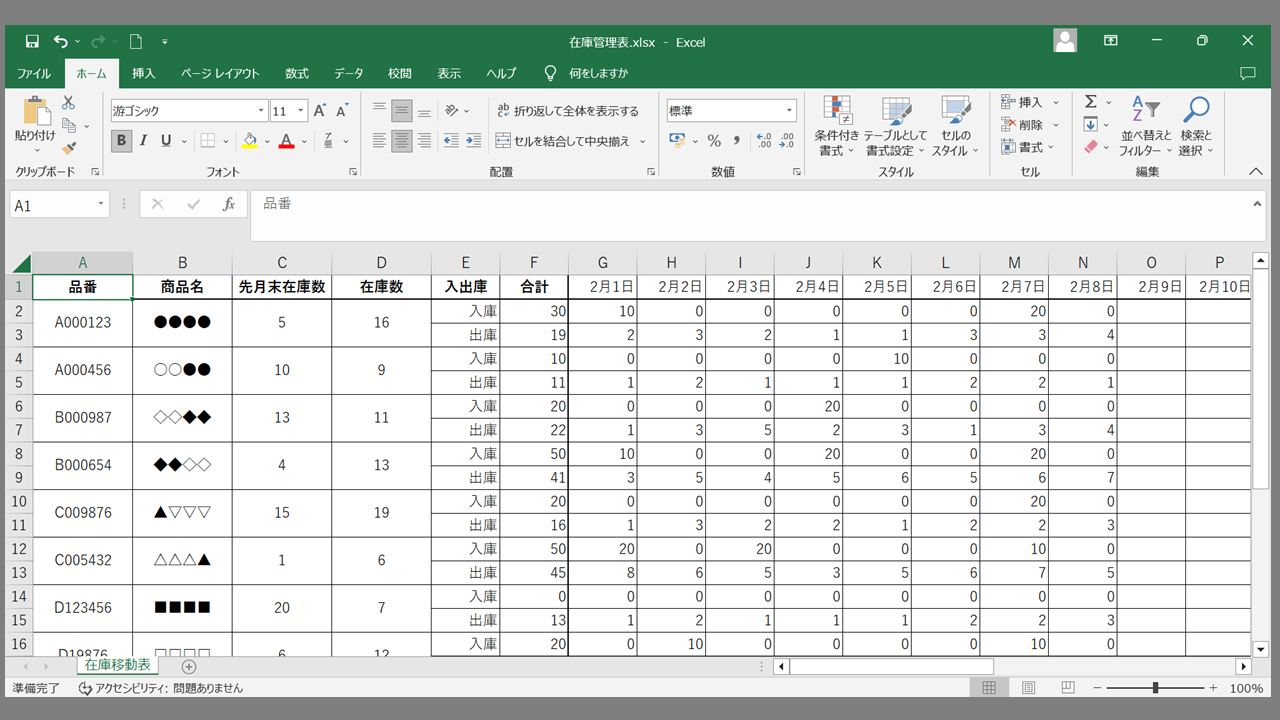Add a new sheet

click(x=189, y=666)
